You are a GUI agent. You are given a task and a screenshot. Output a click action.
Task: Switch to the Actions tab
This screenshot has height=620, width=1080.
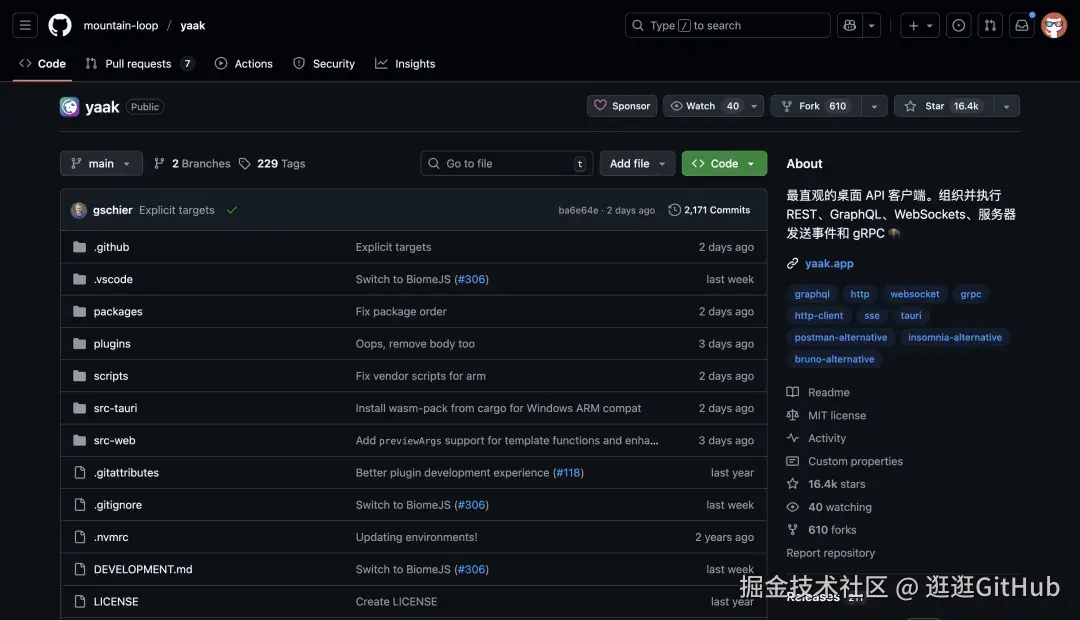pyautogui.click(x=244, y=63)
